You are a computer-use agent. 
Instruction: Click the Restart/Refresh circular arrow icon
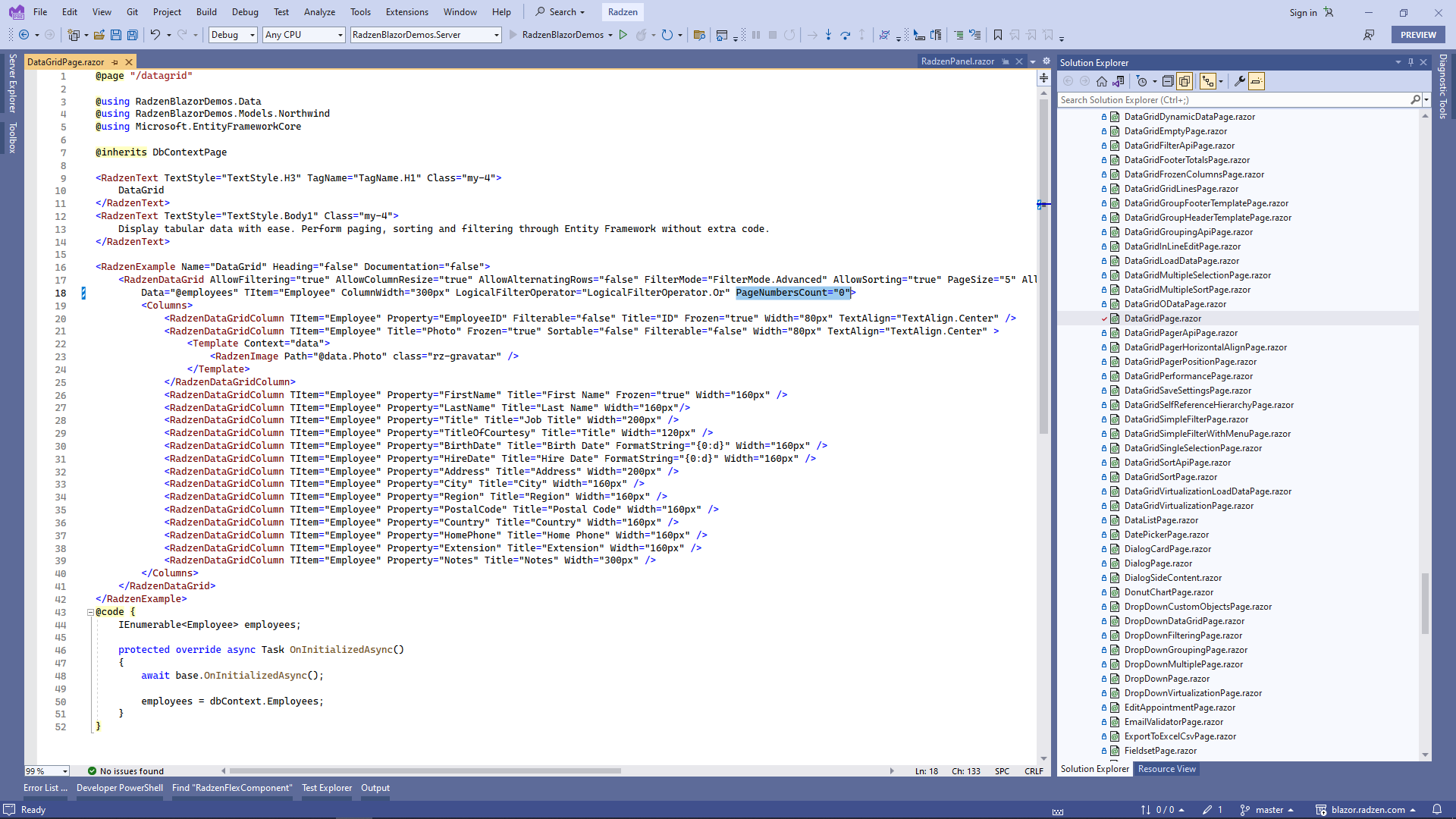click(x=667, y=35)
